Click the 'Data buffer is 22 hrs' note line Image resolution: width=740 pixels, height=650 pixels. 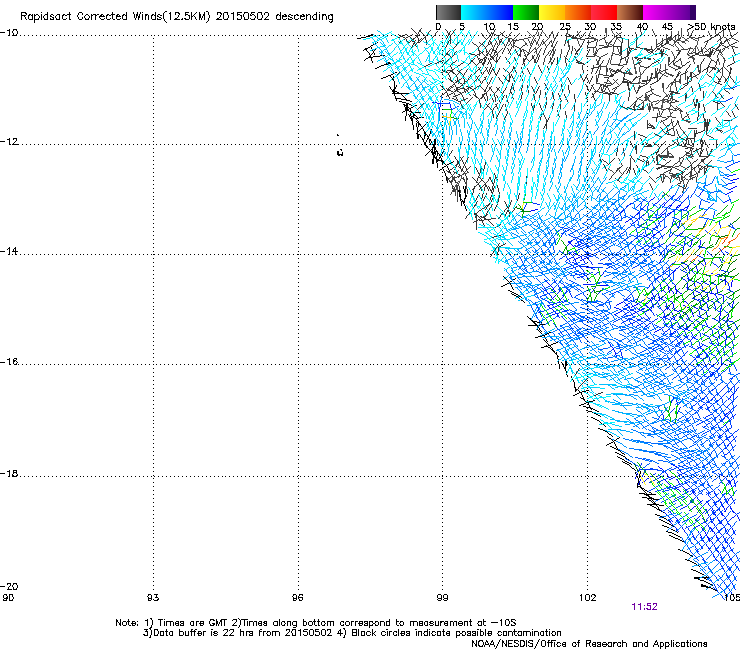[x=352, y=633]
